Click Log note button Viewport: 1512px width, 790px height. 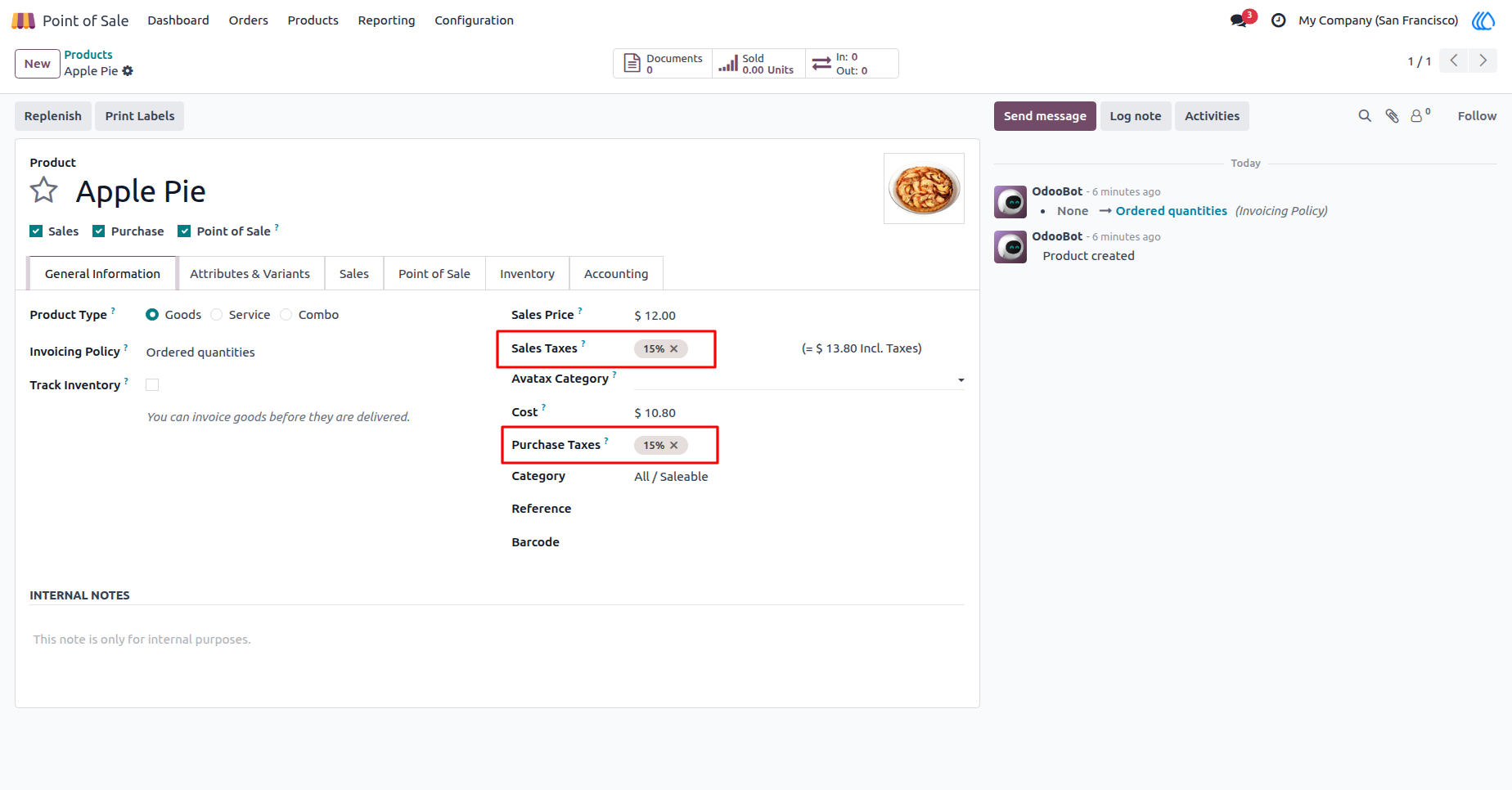click(1136, 116)
